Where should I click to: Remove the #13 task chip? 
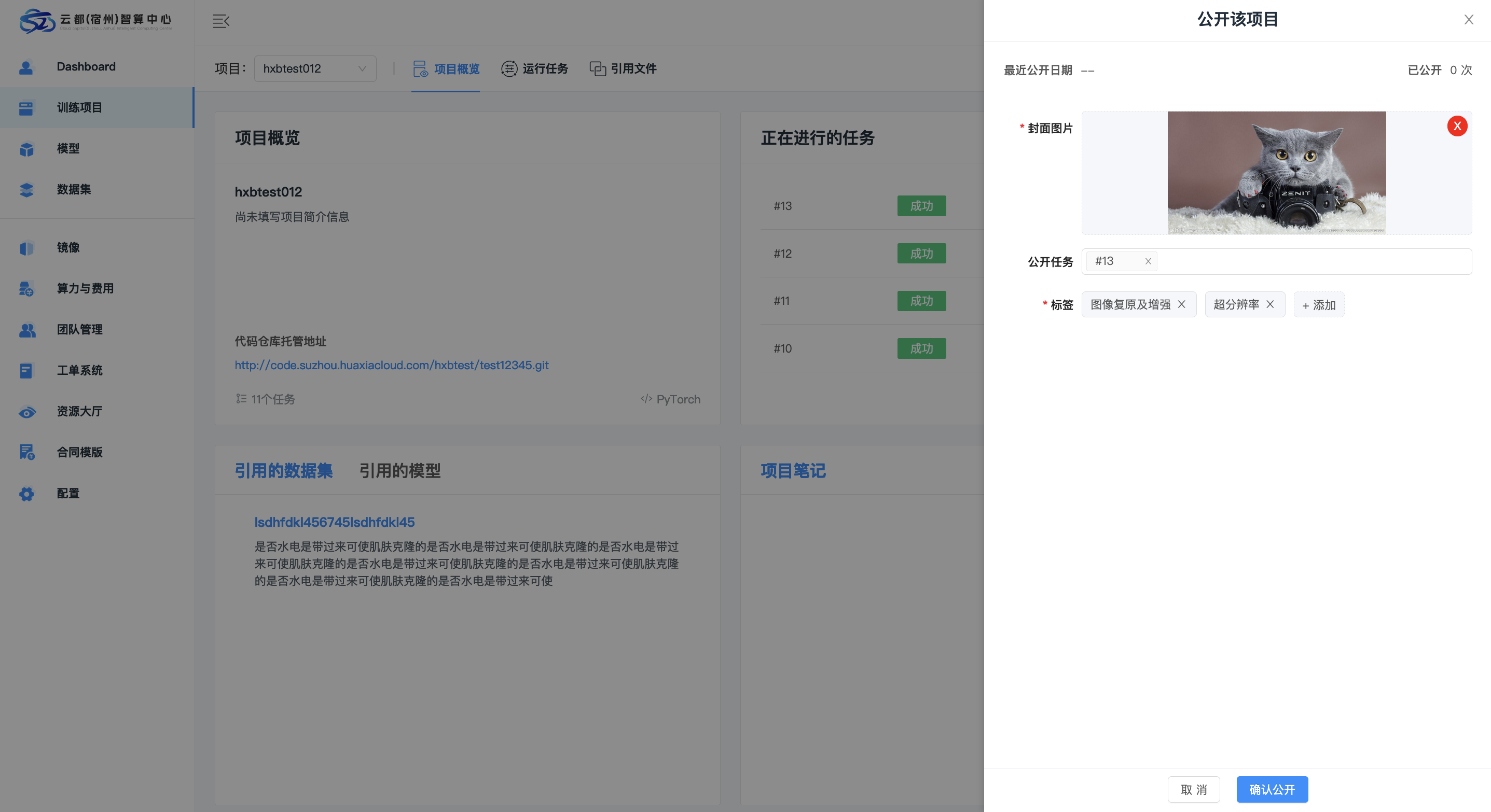1148,261
